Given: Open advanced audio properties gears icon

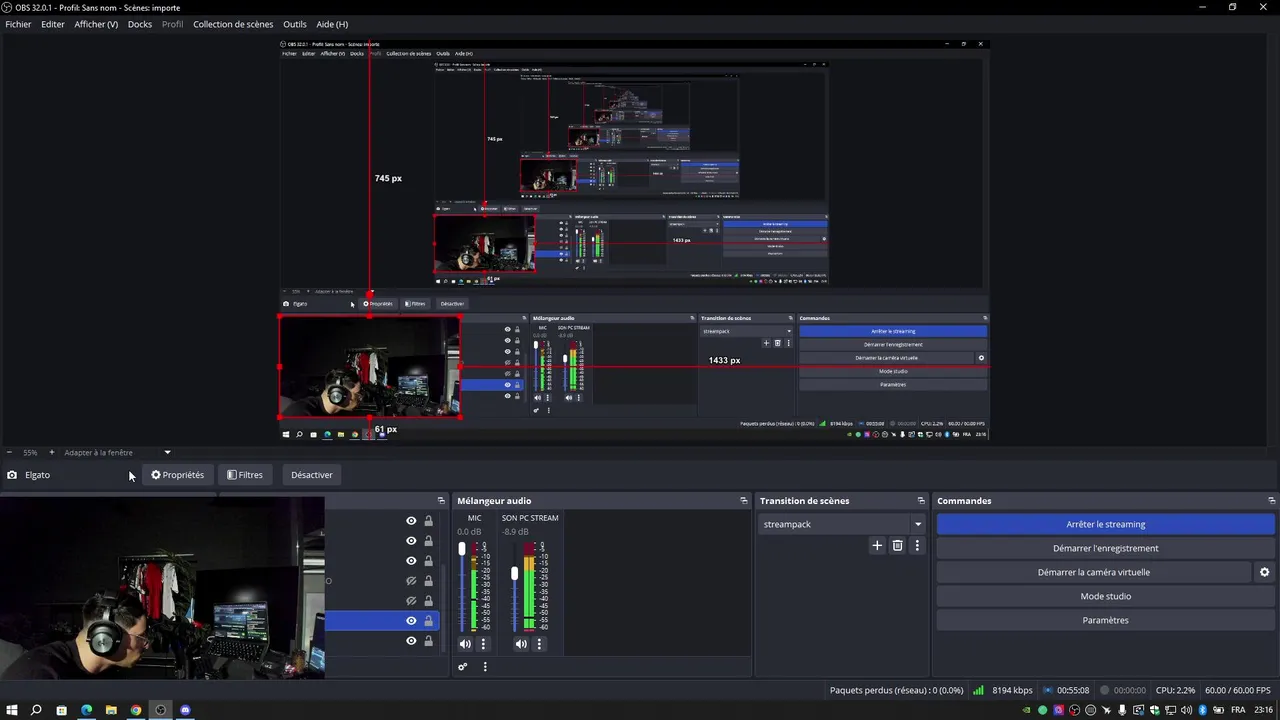Looking at the screenshot, I should click(x=463, y=667).
